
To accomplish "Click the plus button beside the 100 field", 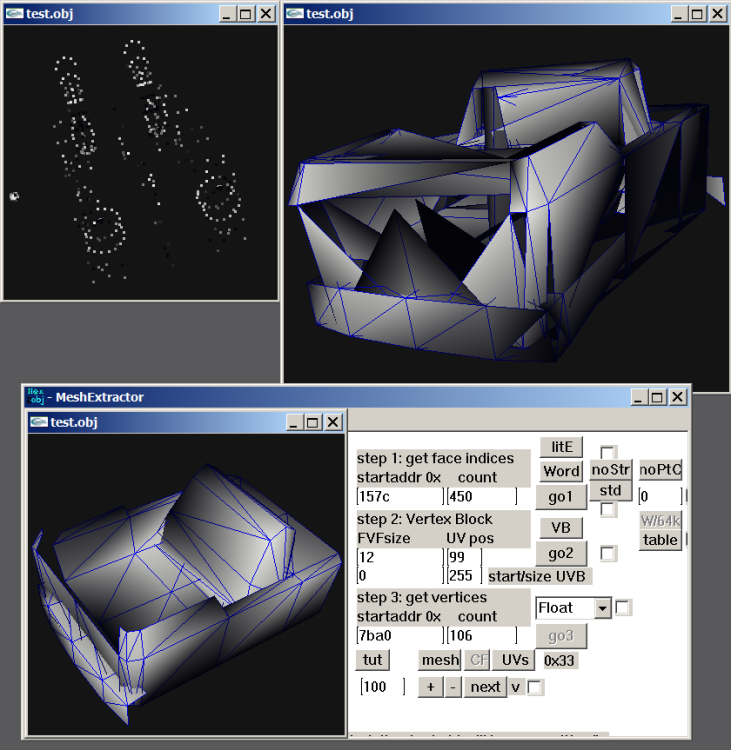I will click(431, 687).
